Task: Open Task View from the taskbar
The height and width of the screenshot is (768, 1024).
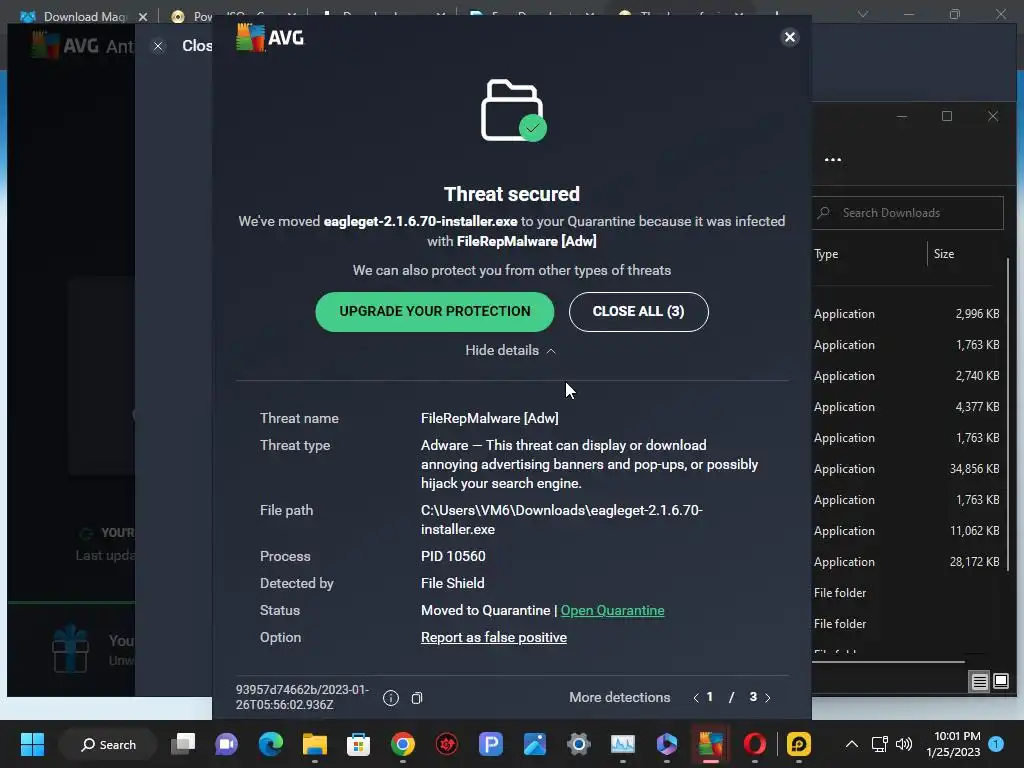Action: click(183, 744)
